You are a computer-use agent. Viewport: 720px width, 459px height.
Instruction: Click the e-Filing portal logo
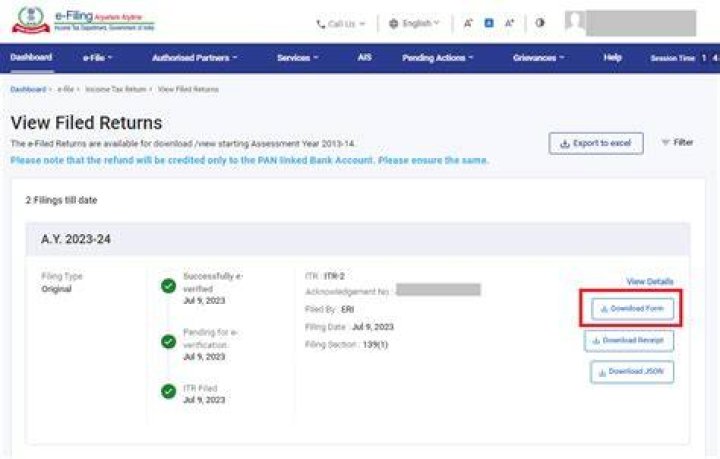84,21
